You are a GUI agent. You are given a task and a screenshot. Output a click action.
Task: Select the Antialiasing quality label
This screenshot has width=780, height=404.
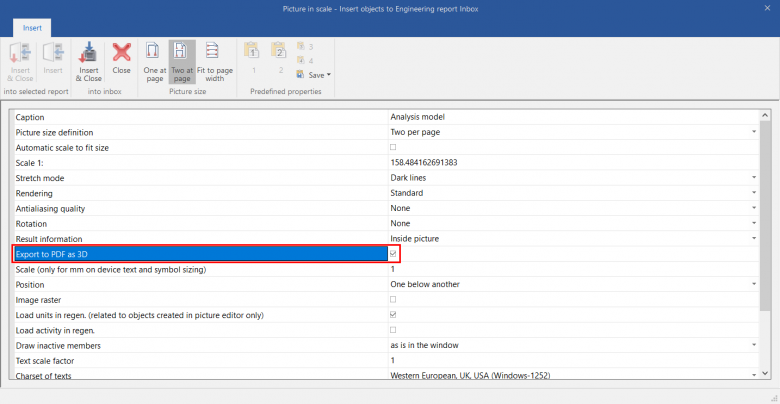(x=50, y=208)
